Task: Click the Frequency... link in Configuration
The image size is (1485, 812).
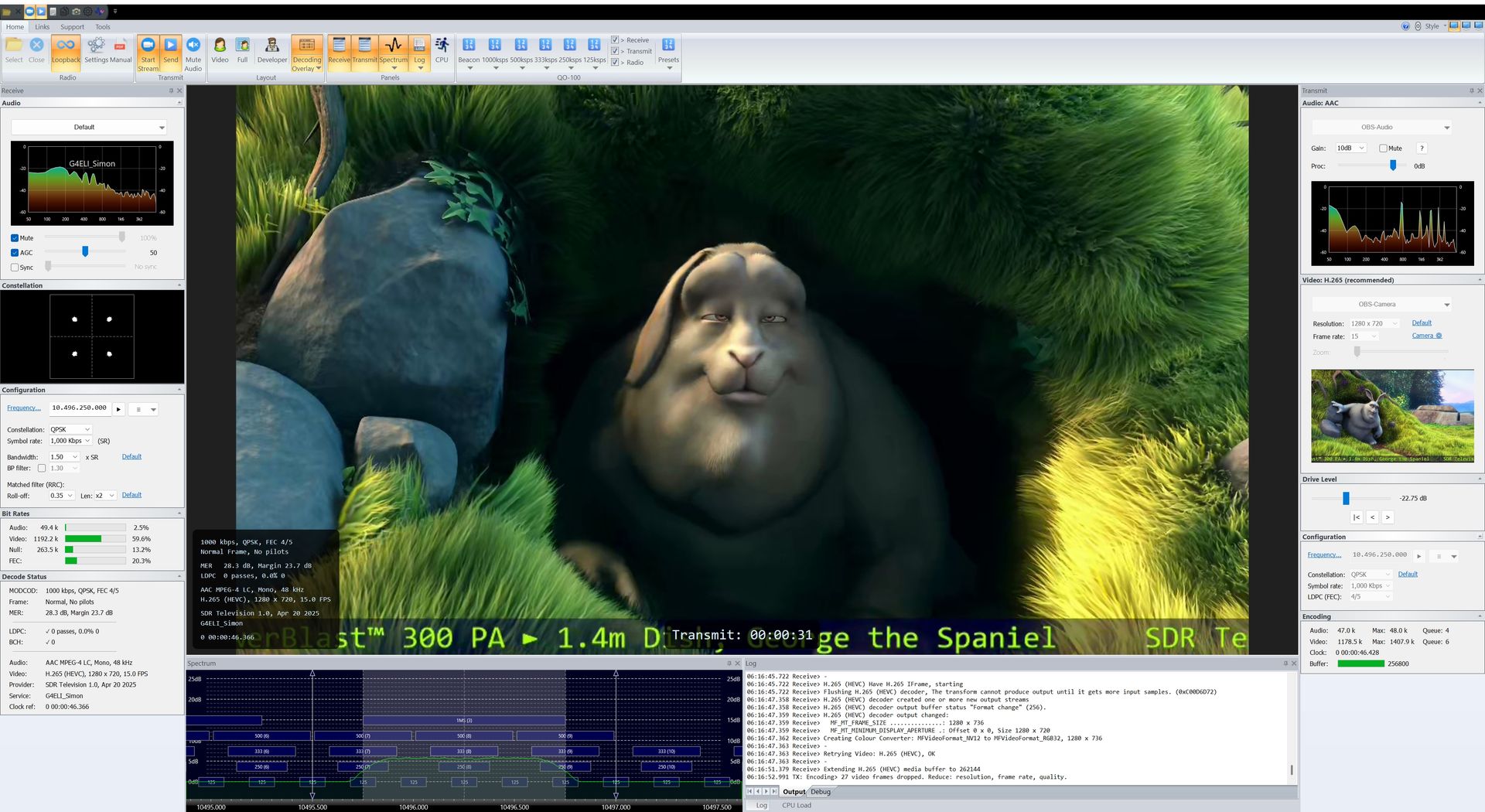Action: coord(24,408)
